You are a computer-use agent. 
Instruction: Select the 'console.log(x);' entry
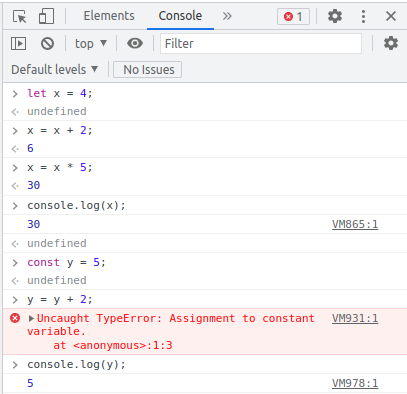[76, 205]
